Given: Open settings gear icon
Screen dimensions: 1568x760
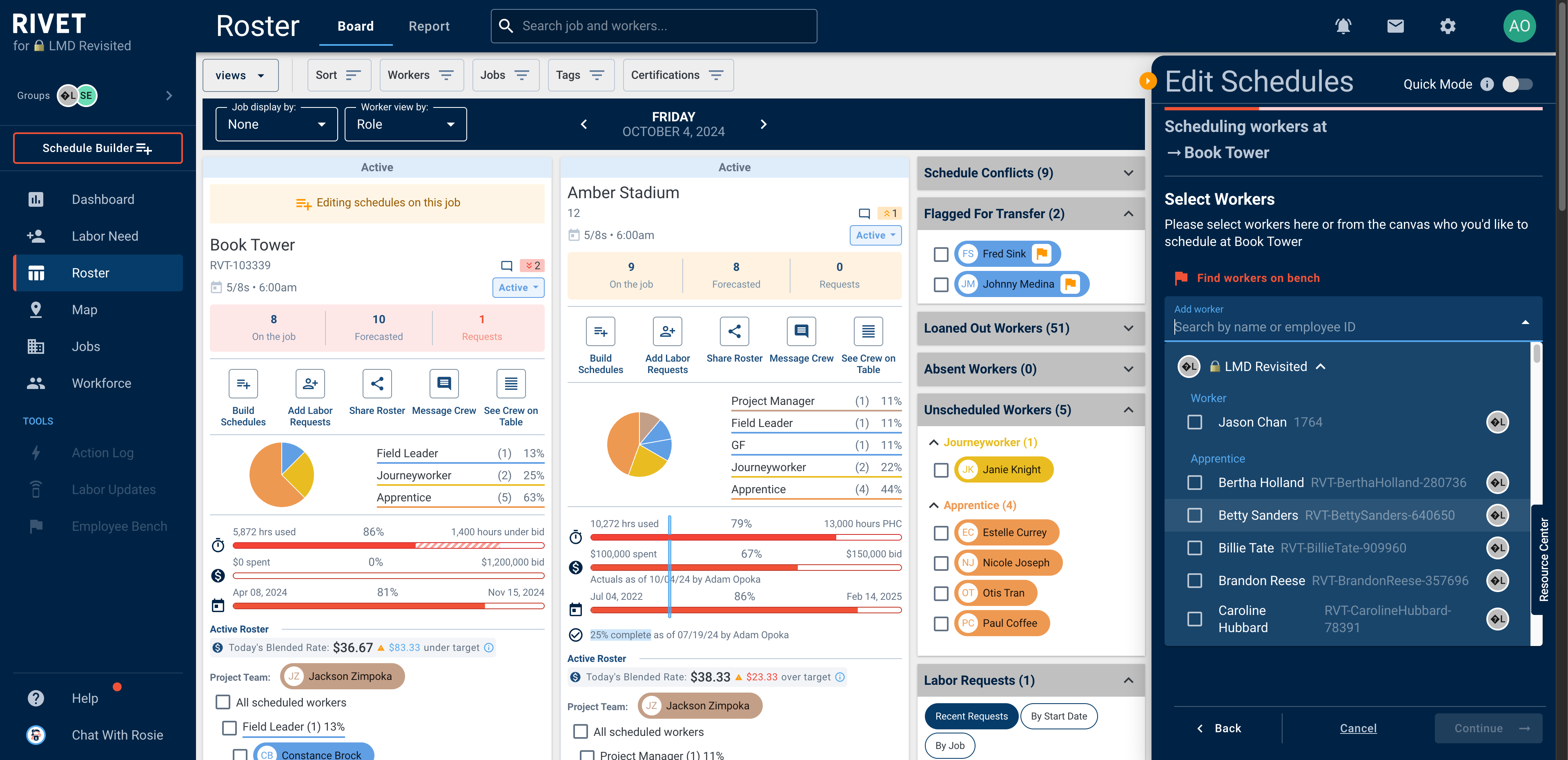Looking at the screenshot, I should point(1448,26).
